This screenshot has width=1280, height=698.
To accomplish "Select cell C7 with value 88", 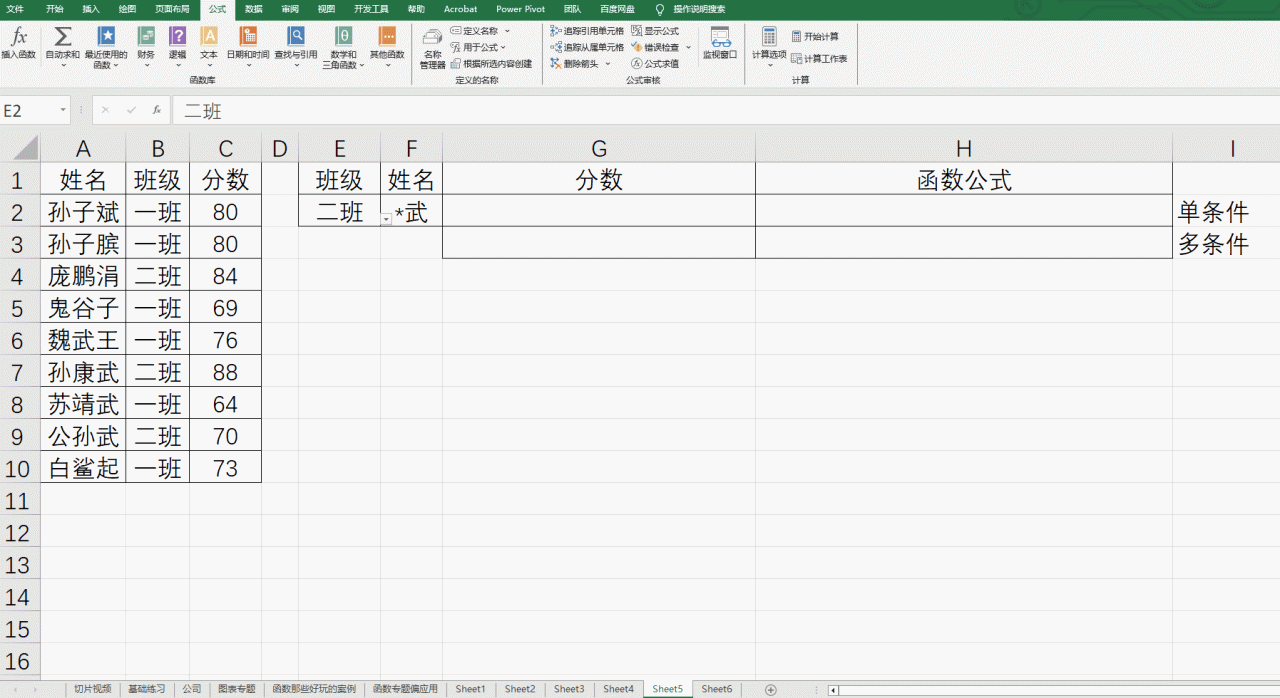I will (x=226, y=372).
